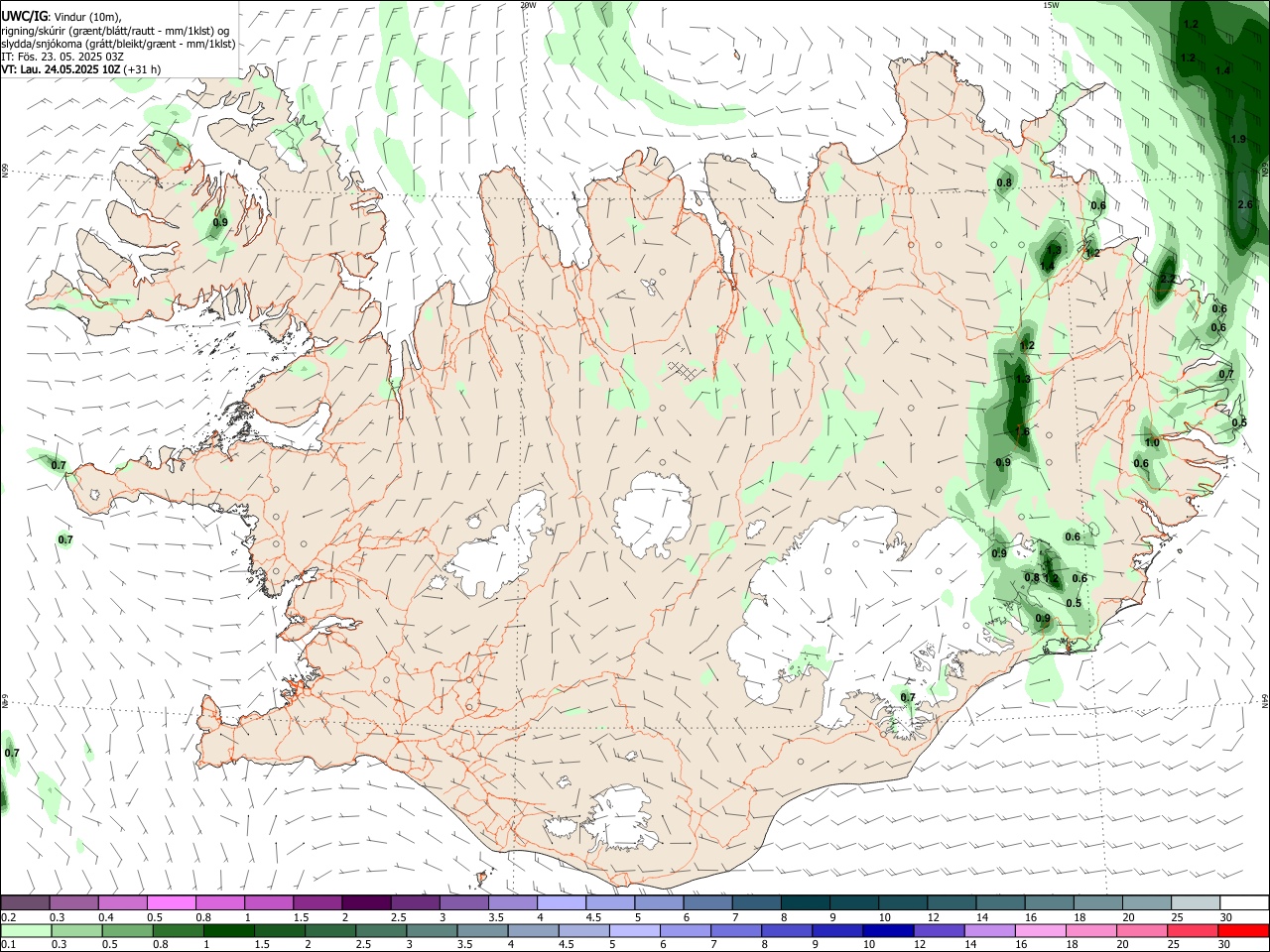Click the '25' label on the top legend row
Image resolution: width=1270 pixels, height=952 pixels.
(x=1177, y=917)
